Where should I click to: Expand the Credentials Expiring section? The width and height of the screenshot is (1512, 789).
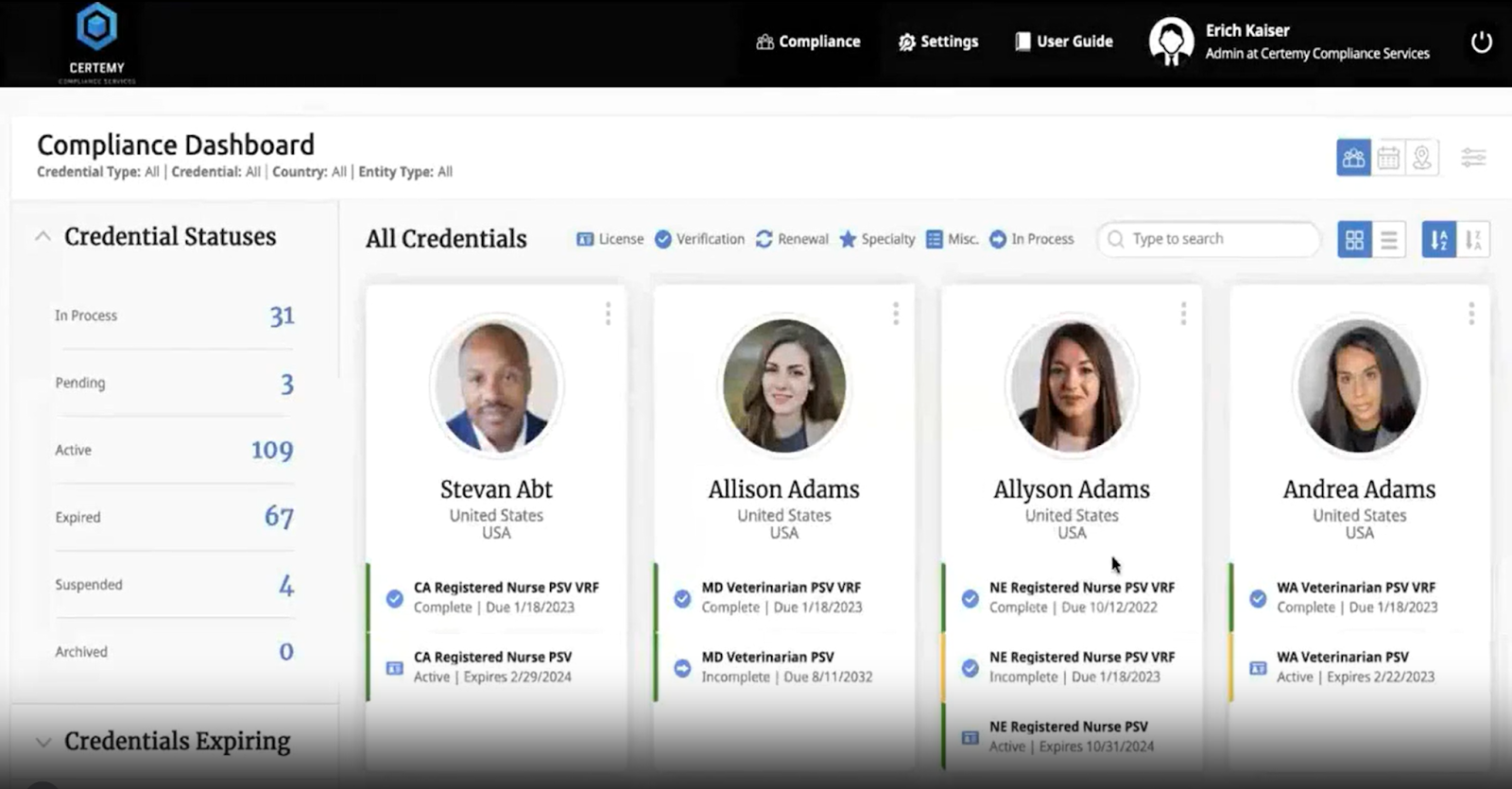pyautogui.click(x=43, y=742)
